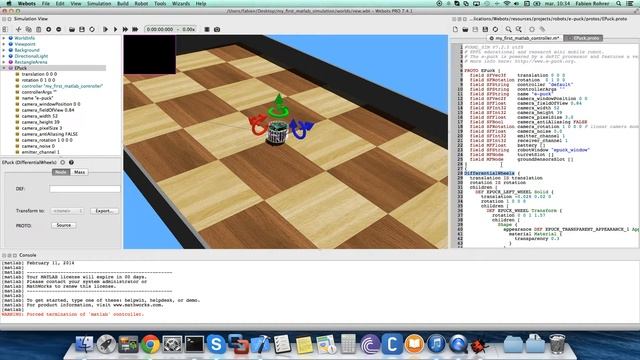Click the delete node minus icon
The width and height of the screenshot is (640, 360).
(x=58, y=29)
